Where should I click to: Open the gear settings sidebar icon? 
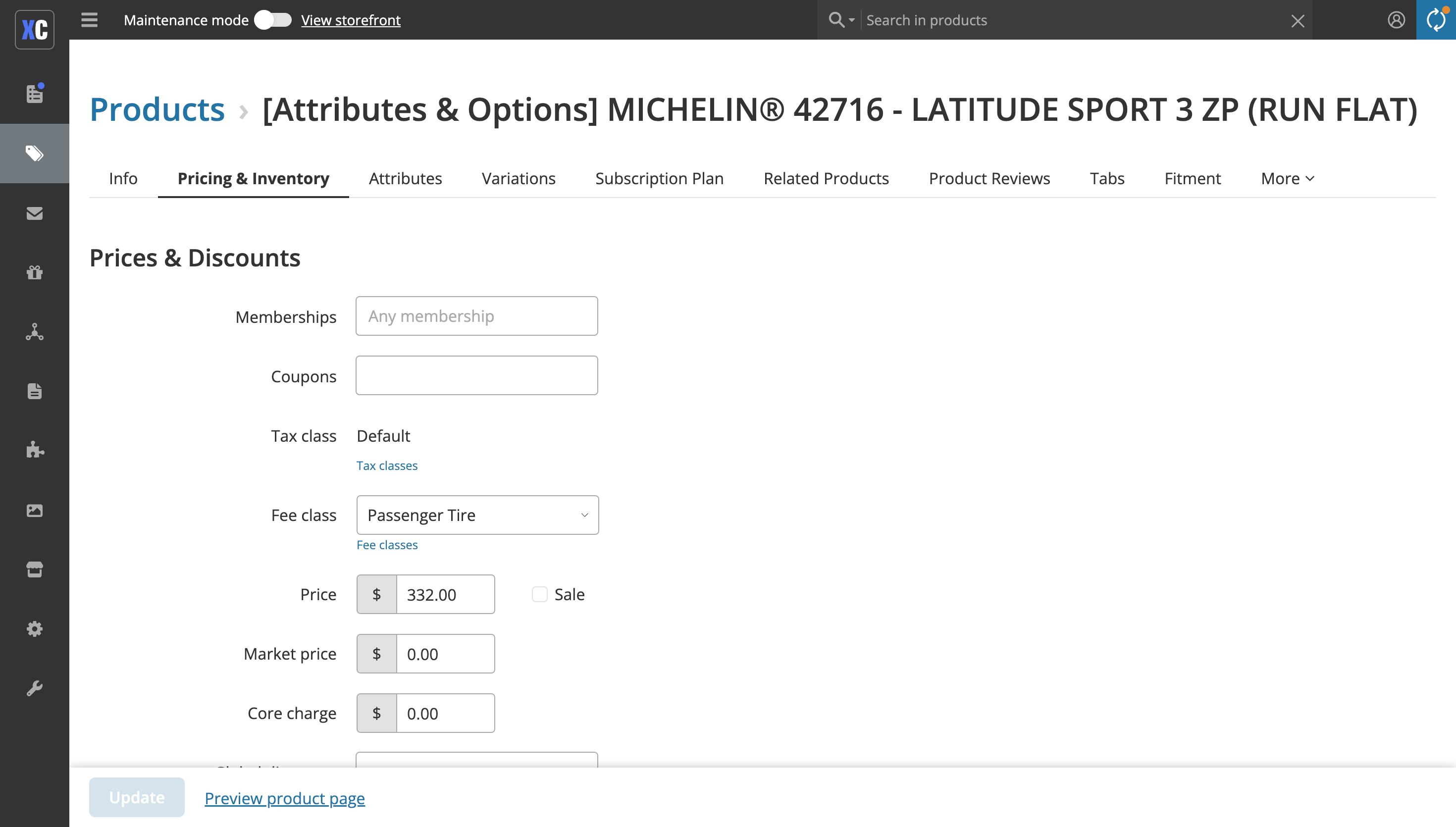[35, 629]
